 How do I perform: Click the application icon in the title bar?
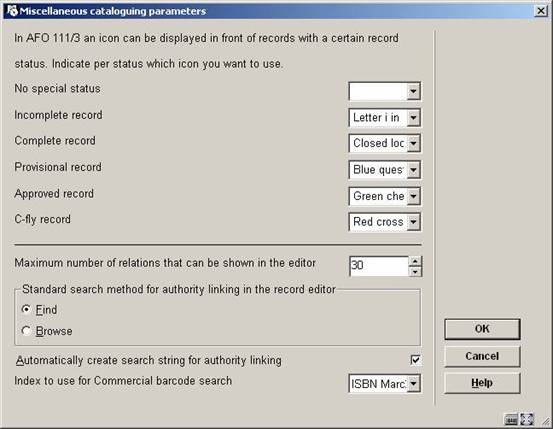tap(12, 11)
